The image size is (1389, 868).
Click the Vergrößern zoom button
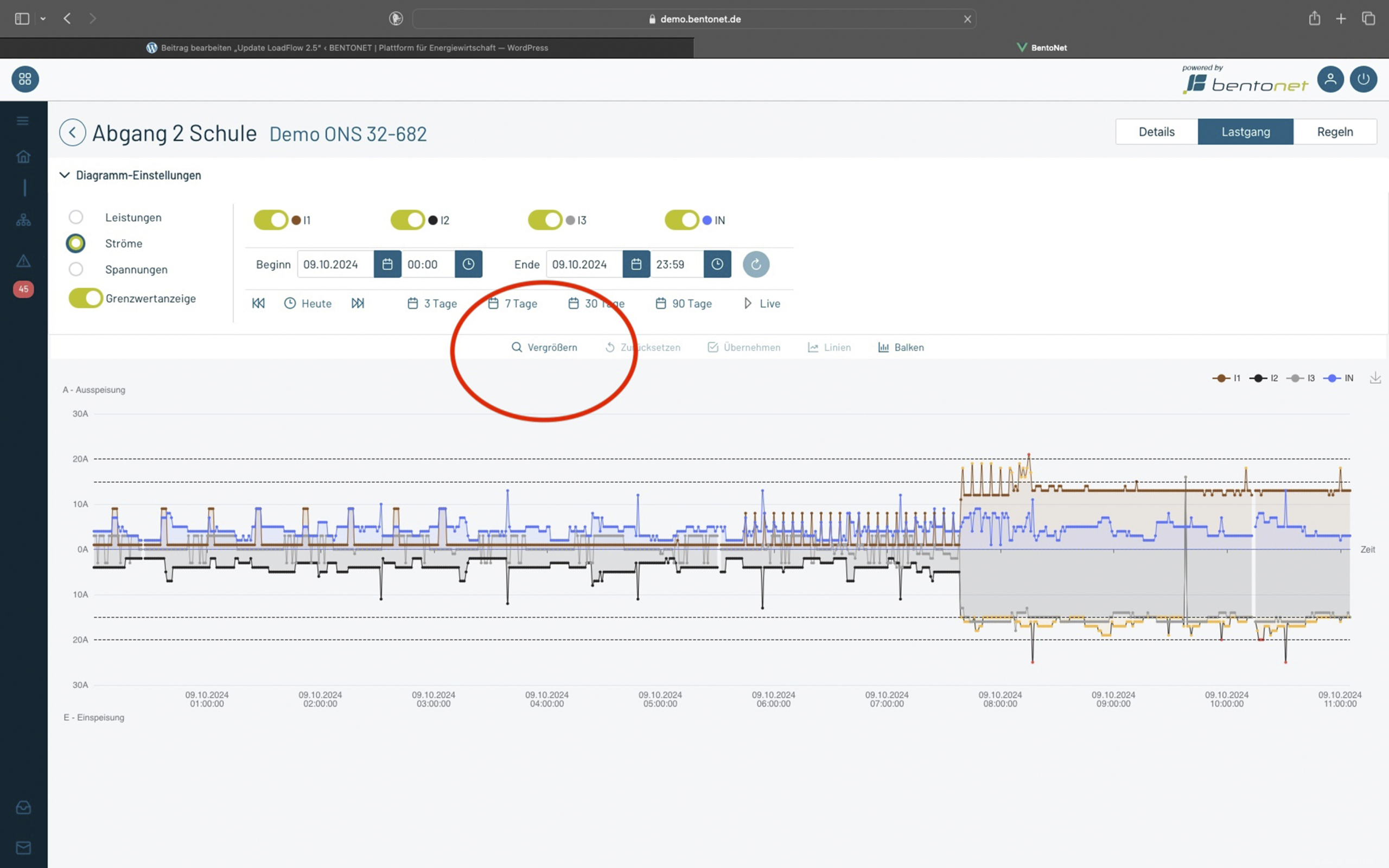[x=544, y=347]
